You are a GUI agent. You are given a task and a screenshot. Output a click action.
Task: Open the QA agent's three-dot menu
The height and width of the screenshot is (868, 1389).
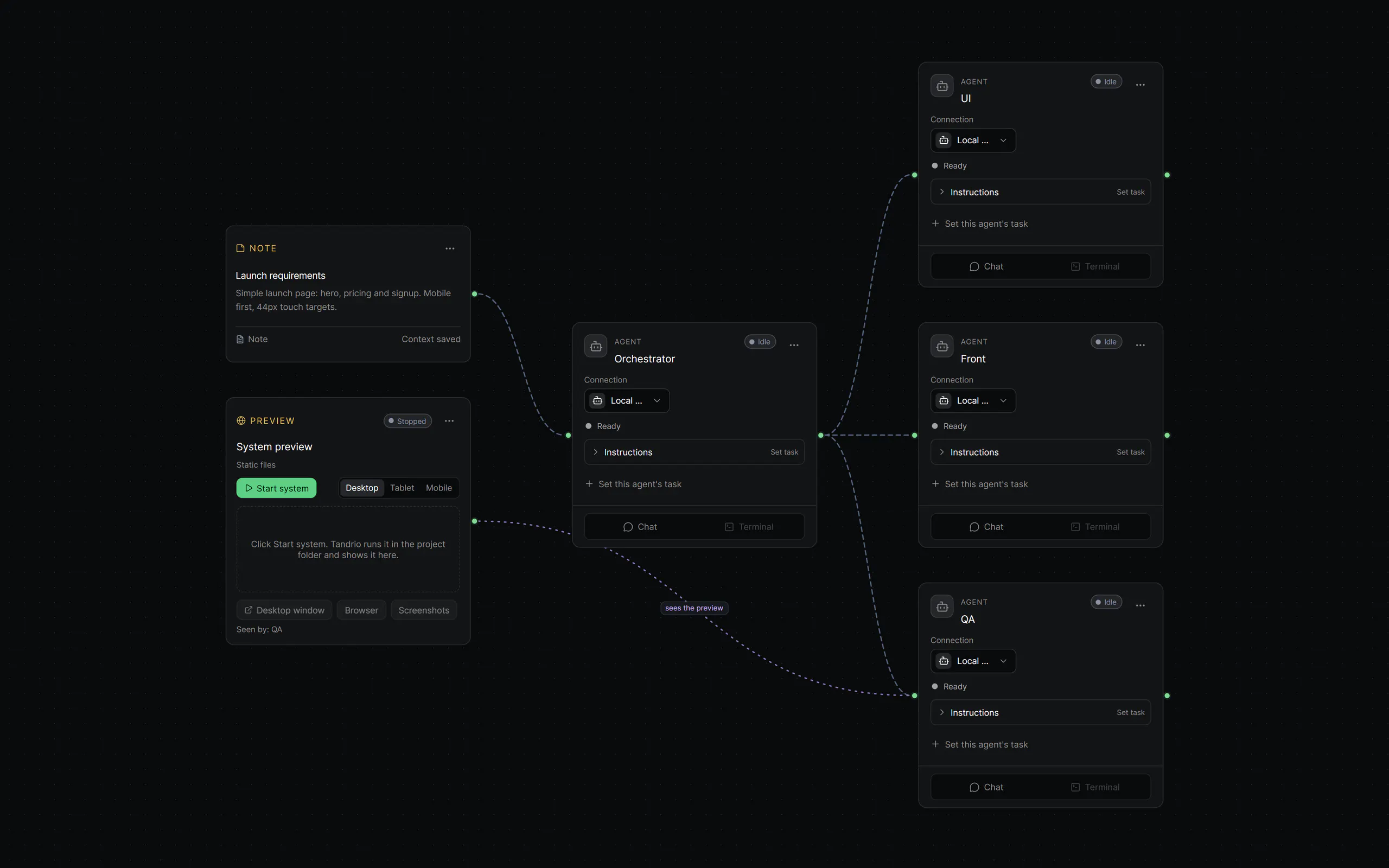[x=1140, y=605]
